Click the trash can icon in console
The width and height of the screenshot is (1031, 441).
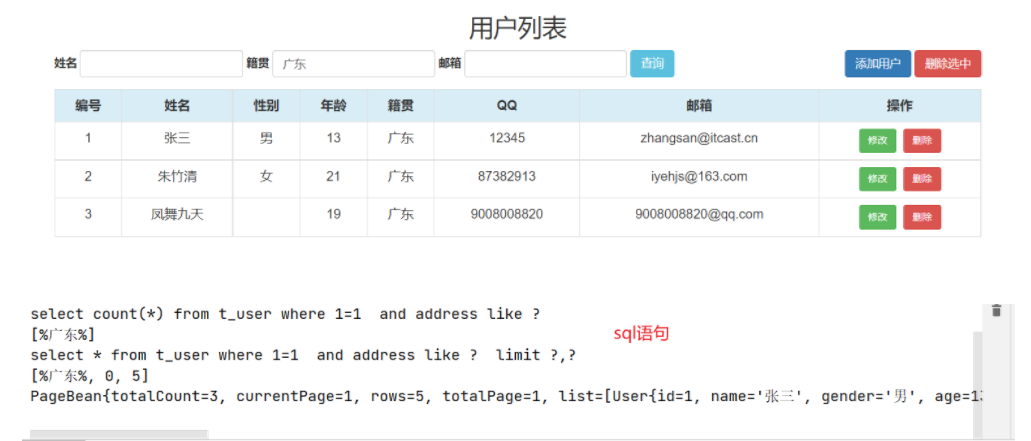coord(996,311)
